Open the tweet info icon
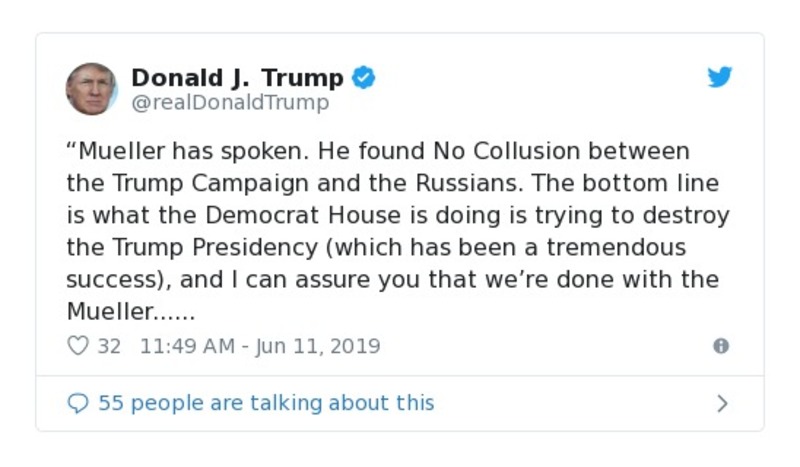This screenshot has width=800, height=467. click(x=720, y=346)
